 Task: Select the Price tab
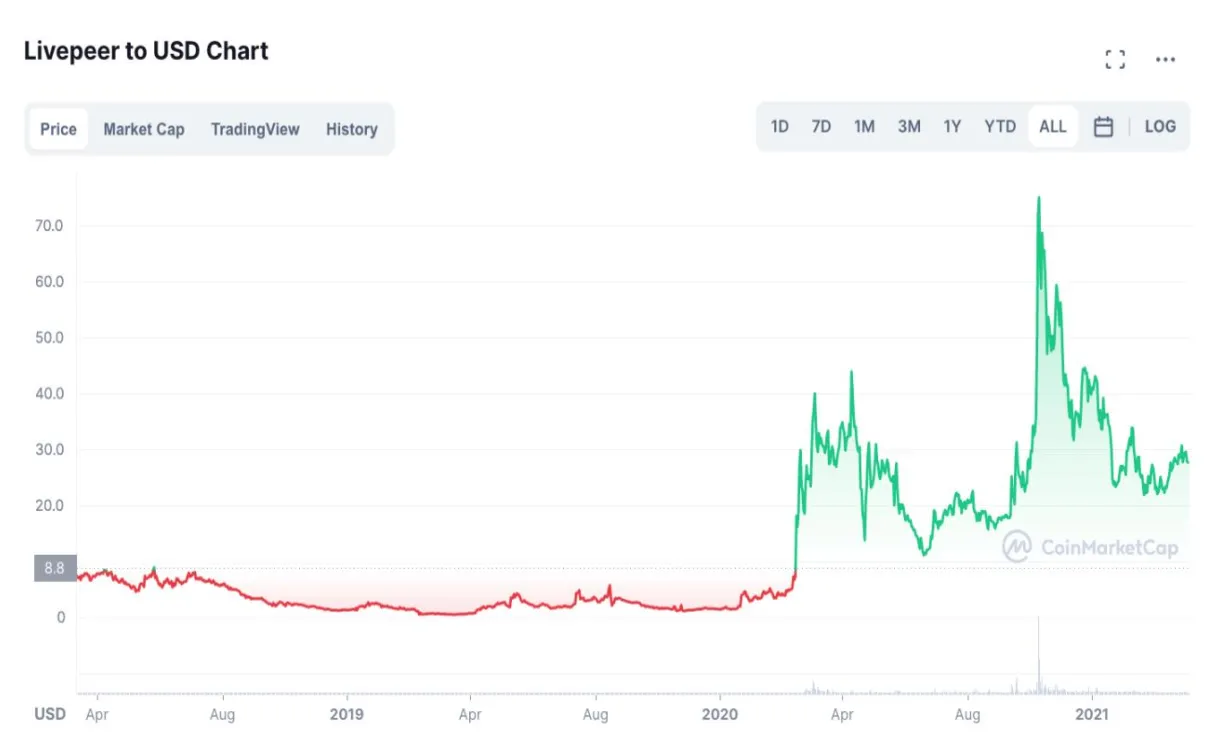(x=58, y=129)
